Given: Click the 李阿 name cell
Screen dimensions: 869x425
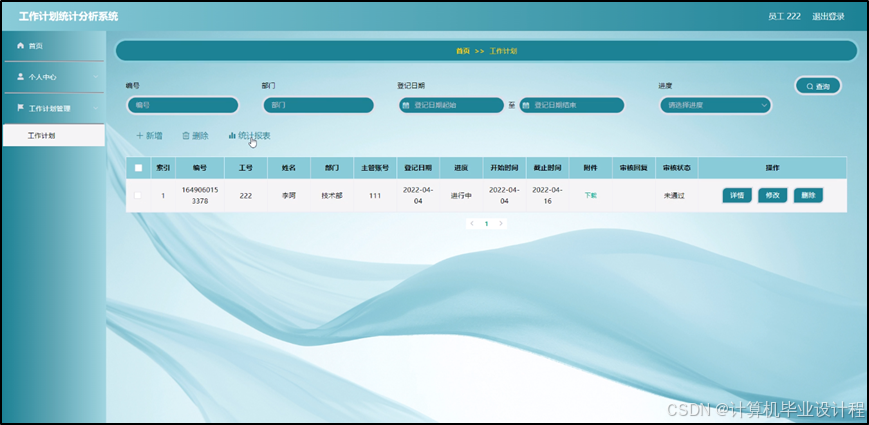Looking at the screenshot, I should 289,195.
